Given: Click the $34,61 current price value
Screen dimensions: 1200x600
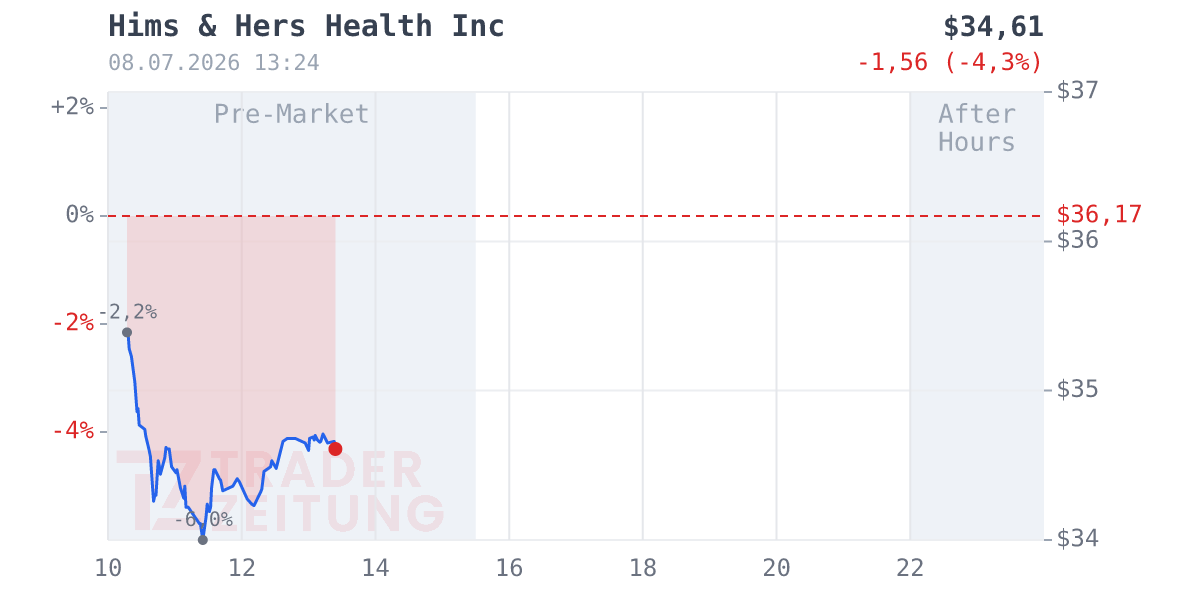Looking at the screenshot, I should point(993,27).
